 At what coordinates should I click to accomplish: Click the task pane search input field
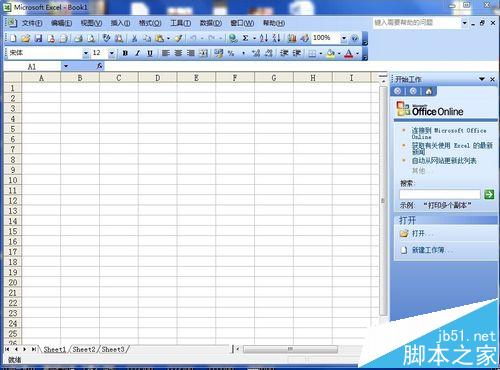pyautogui.click(x=440, y=194)
